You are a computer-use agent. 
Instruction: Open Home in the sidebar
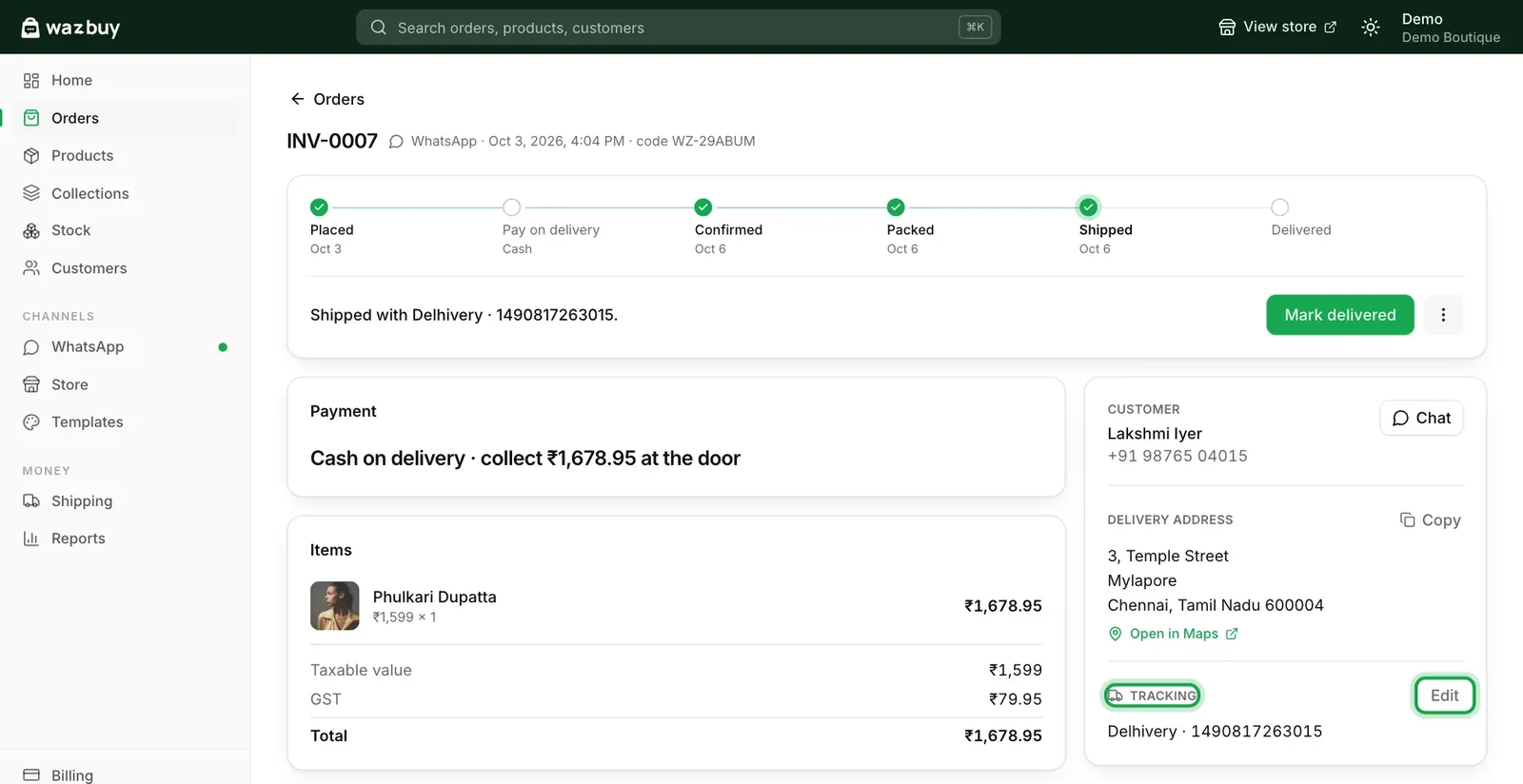[x=71, y=80]
